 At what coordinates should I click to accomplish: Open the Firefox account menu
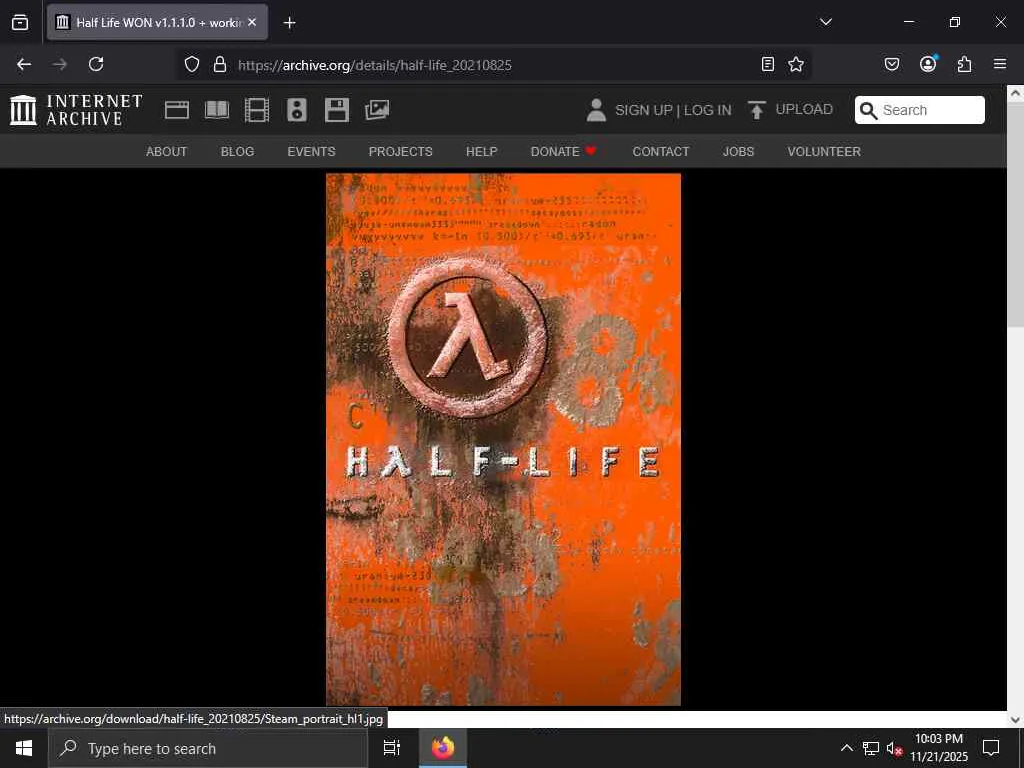tap(928, 64)
